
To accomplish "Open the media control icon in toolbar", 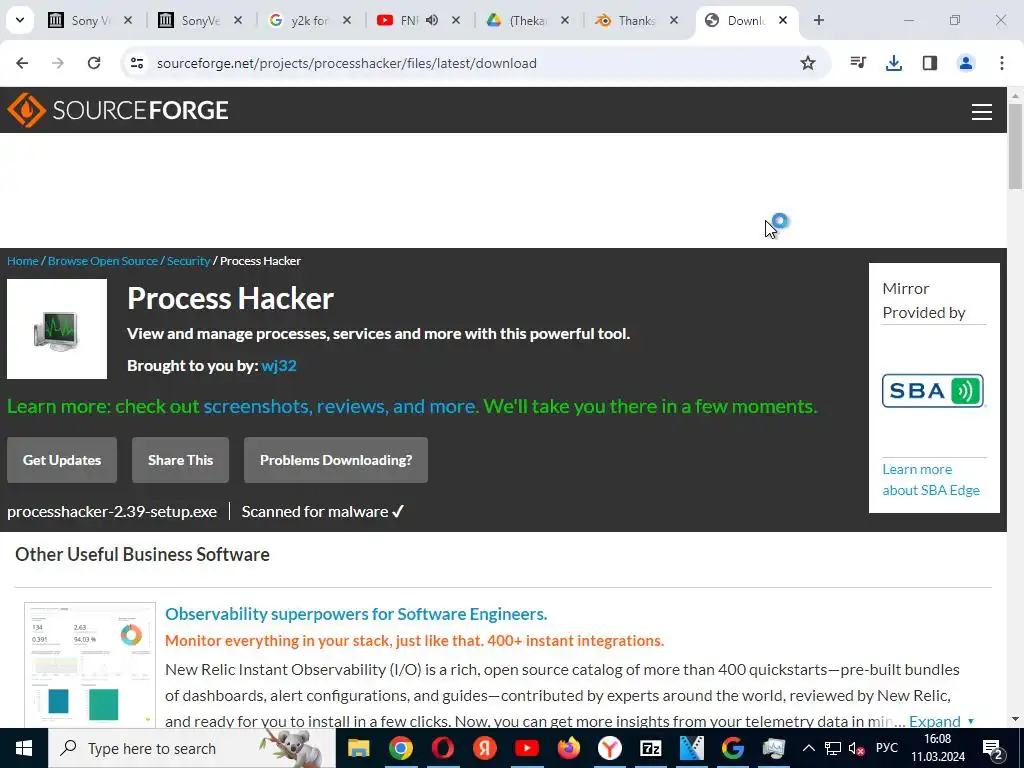I will point(858,63).
